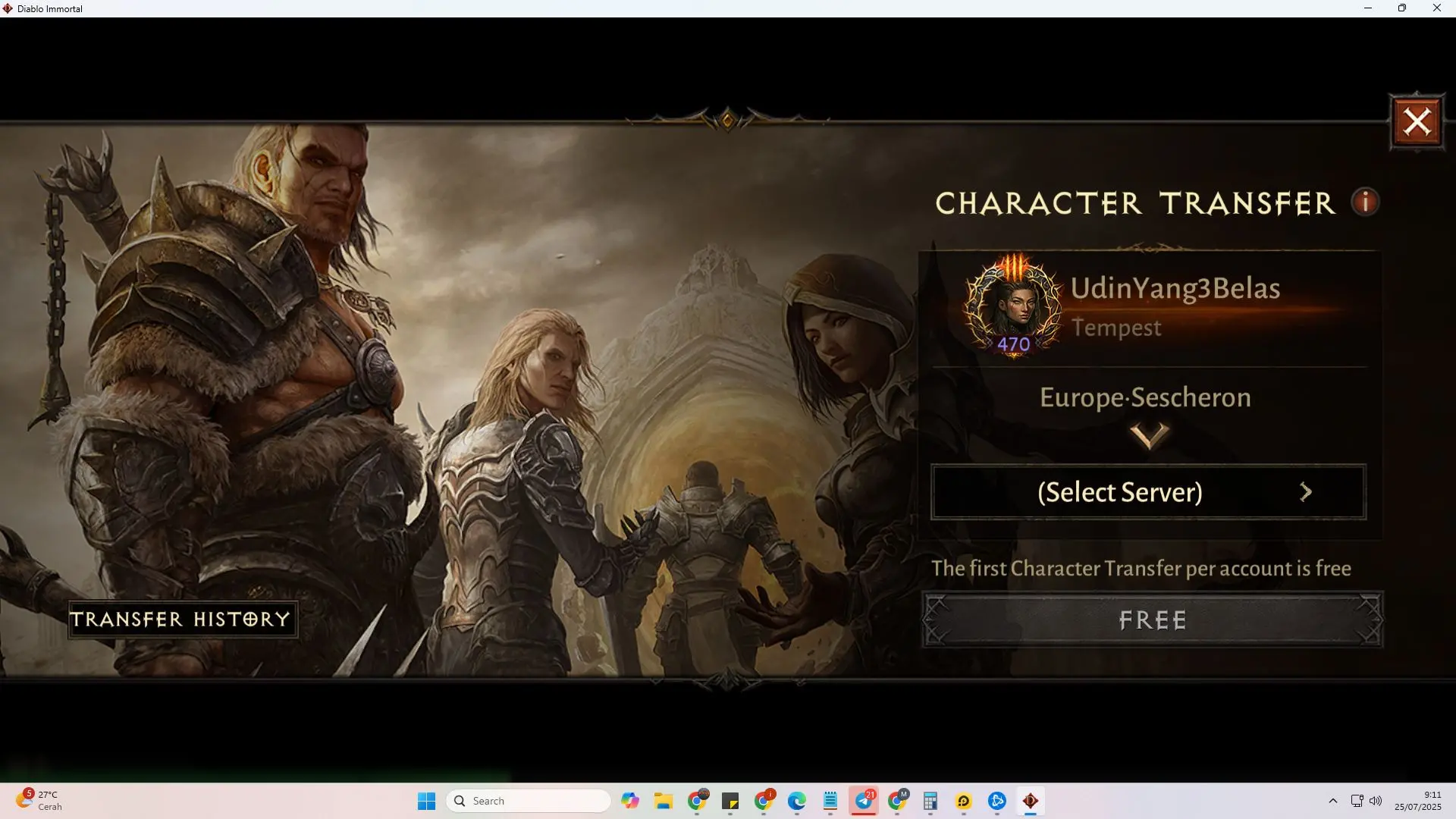This screenshot has width=1456, height=819.
Task: Open the Transfer History button
Action: [182, 620]
